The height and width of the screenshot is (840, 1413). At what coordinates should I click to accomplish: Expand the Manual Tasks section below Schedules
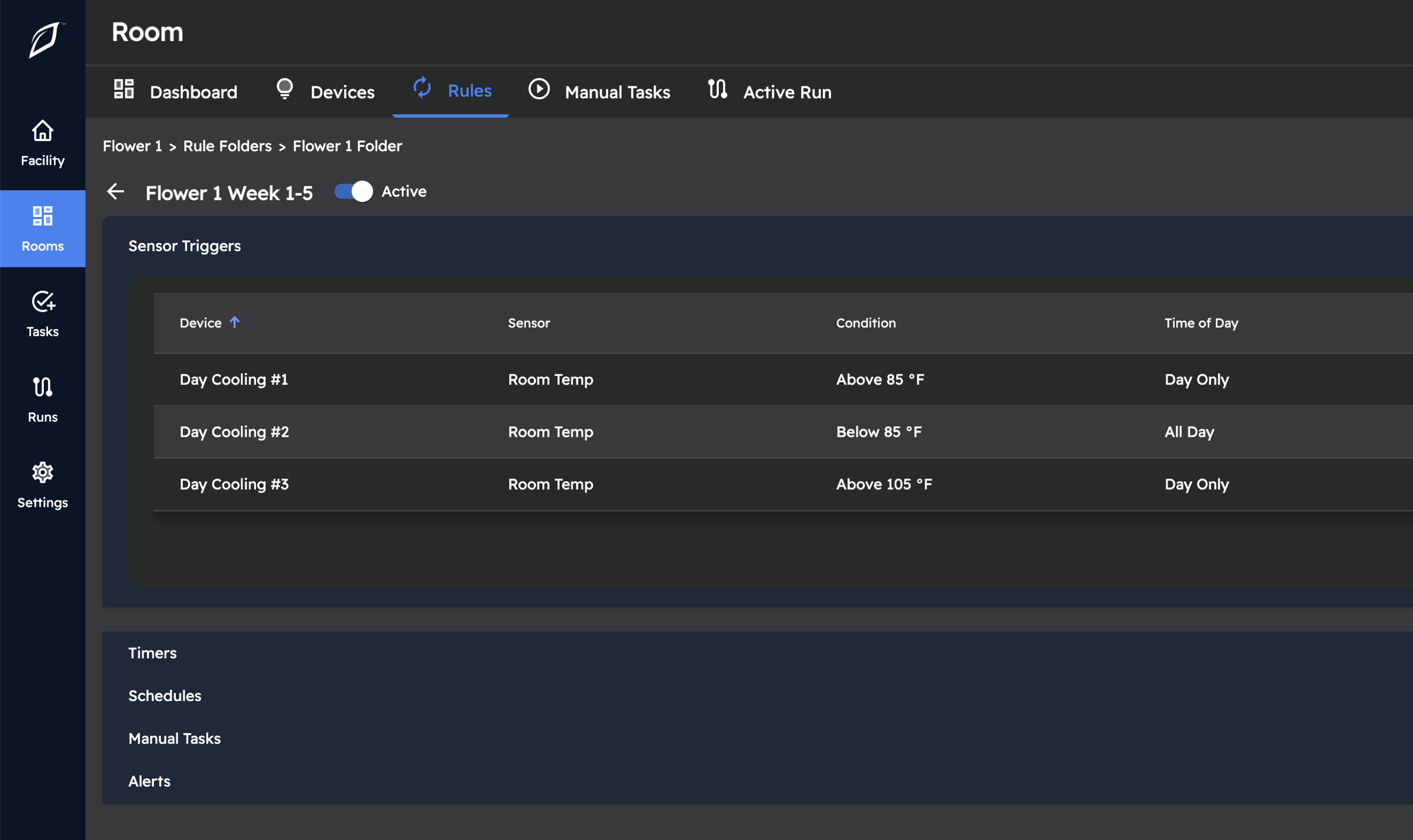tap(175, 739)
